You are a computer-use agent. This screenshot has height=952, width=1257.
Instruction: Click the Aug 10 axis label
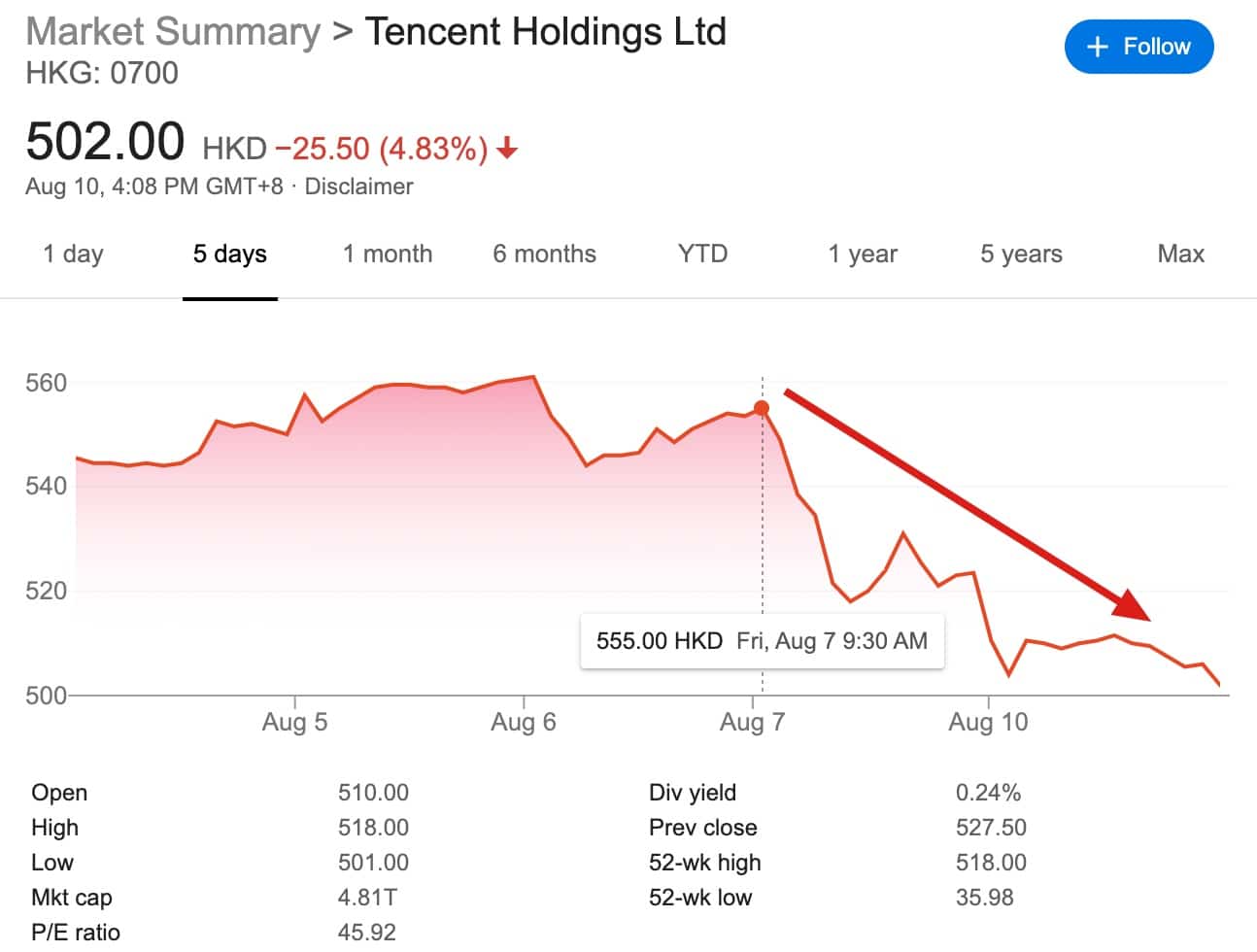(988, 722)
